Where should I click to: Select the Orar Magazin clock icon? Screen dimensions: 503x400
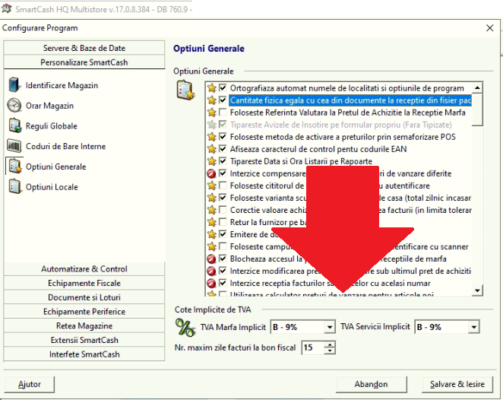pyautogui.click(x=14, y=105)
